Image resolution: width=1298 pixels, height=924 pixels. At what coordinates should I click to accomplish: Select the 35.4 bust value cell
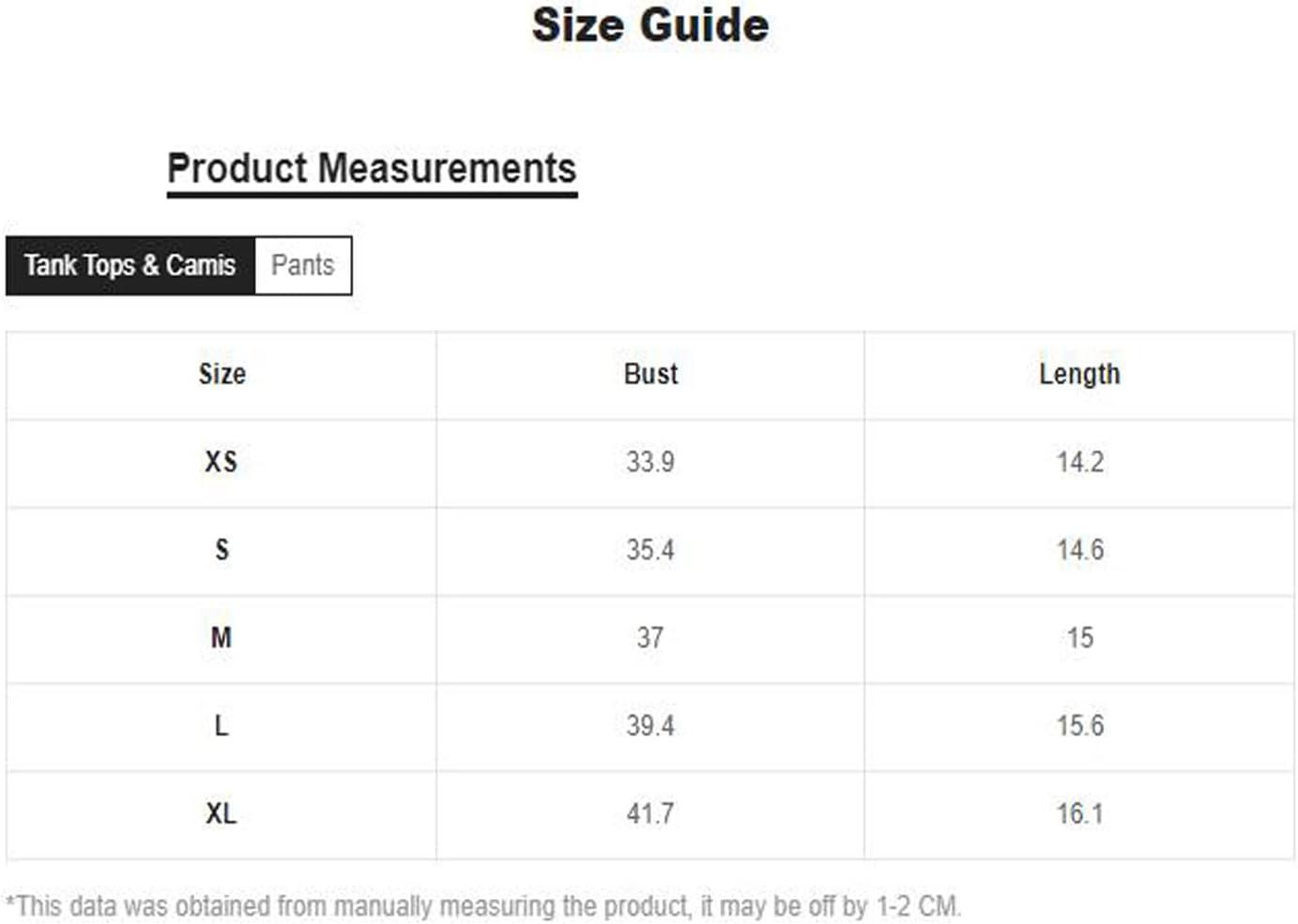pos(650,550)
